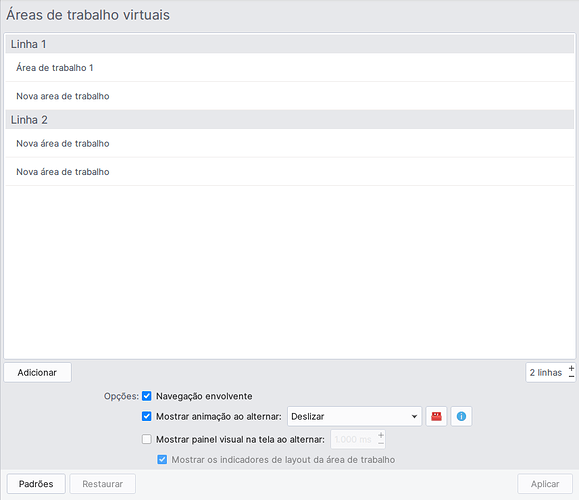Increase the 1.000 ms duration with plus
Image resolution: width=579 pixels, height=500 pixels.
[381, 435]
